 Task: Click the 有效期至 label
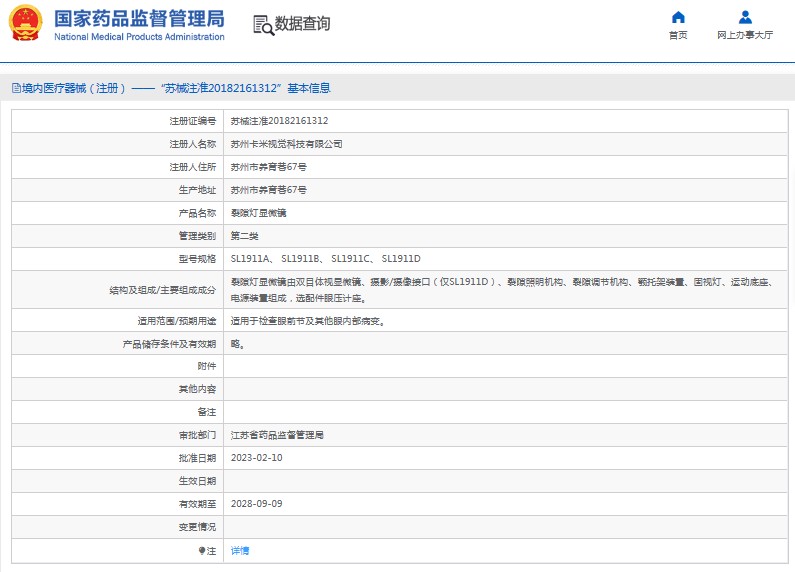point(197,504)
